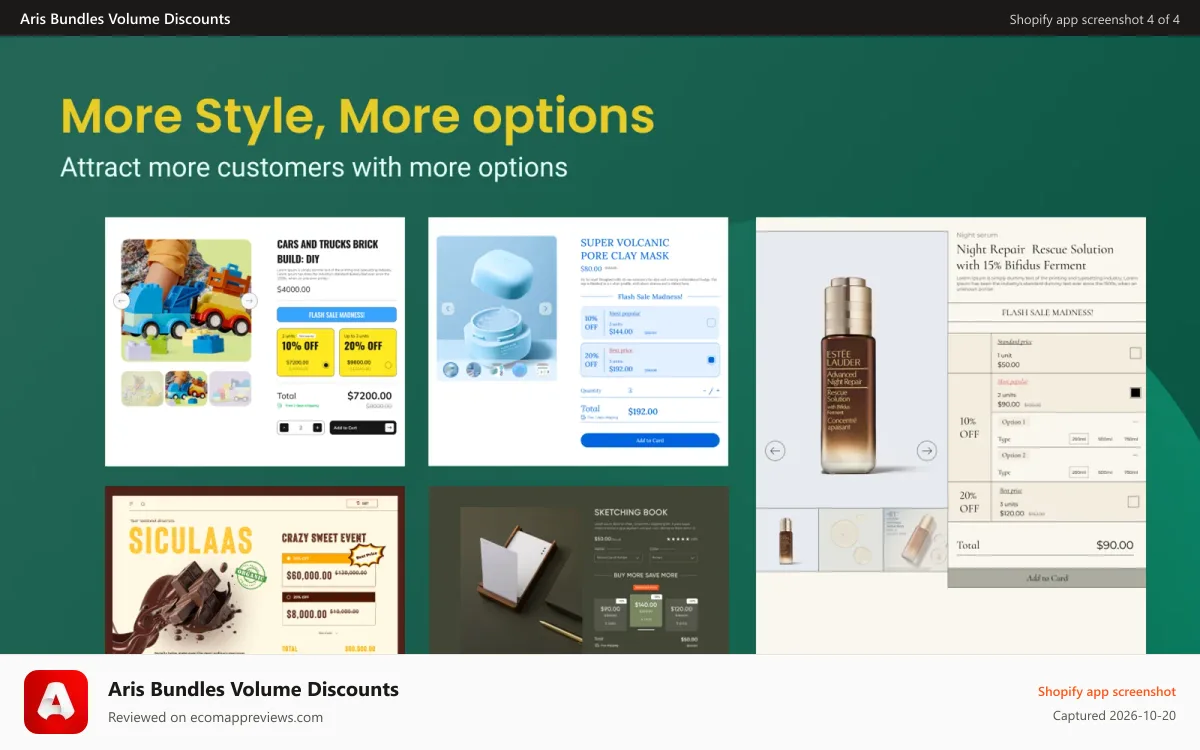
Task: Toggle the Most popular 2 units checkbox
Action: 1135,393
